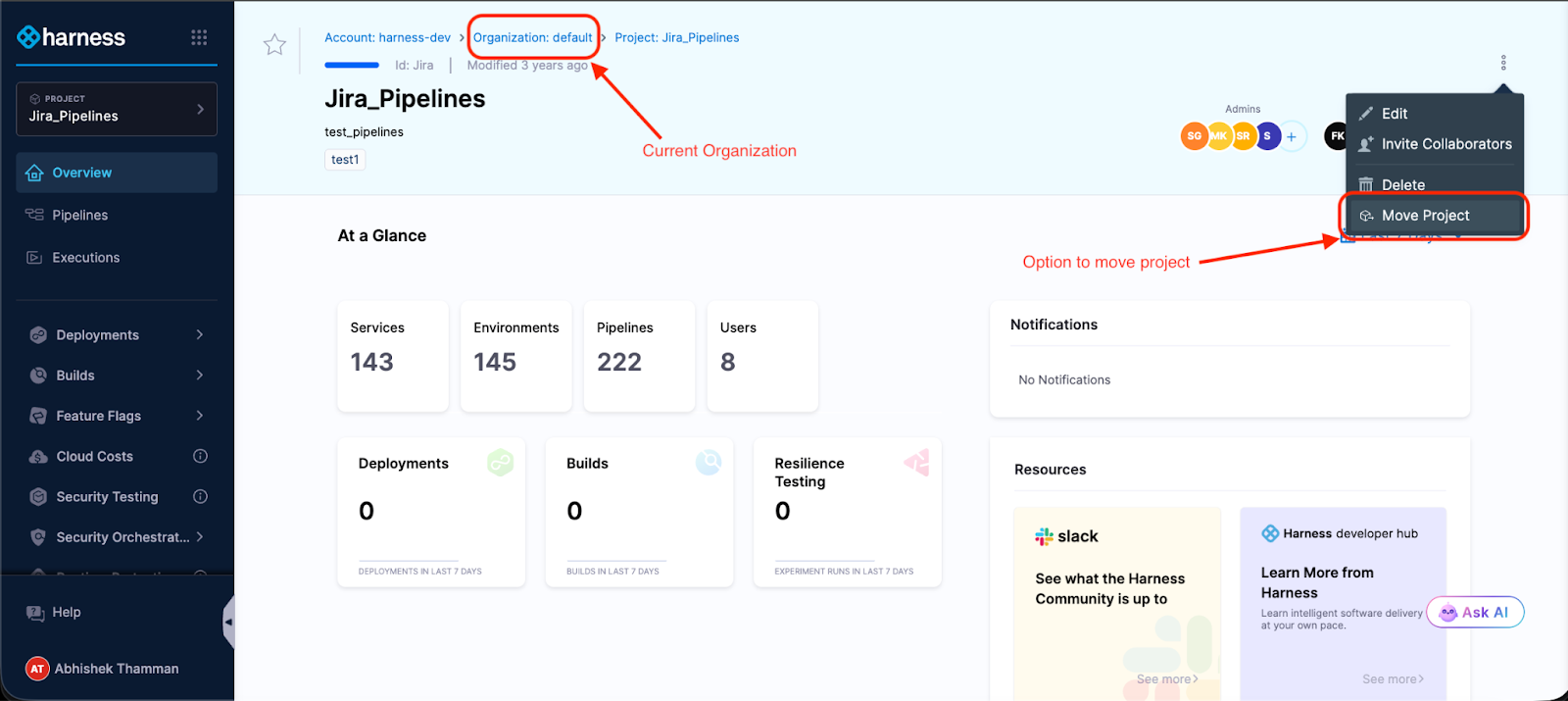
Task: Collapse the sidebar with the arrow handle
Action: click(x=228, y=622)
